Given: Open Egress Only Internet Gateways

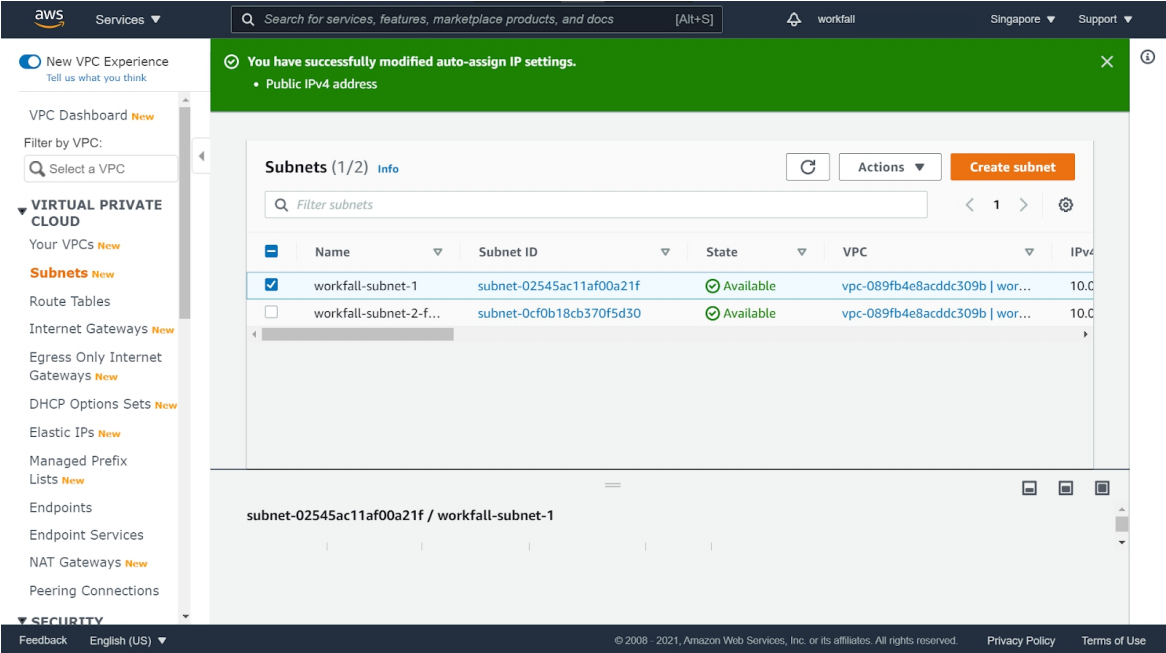Looking at the screenshot, I should tap(95, 366).
